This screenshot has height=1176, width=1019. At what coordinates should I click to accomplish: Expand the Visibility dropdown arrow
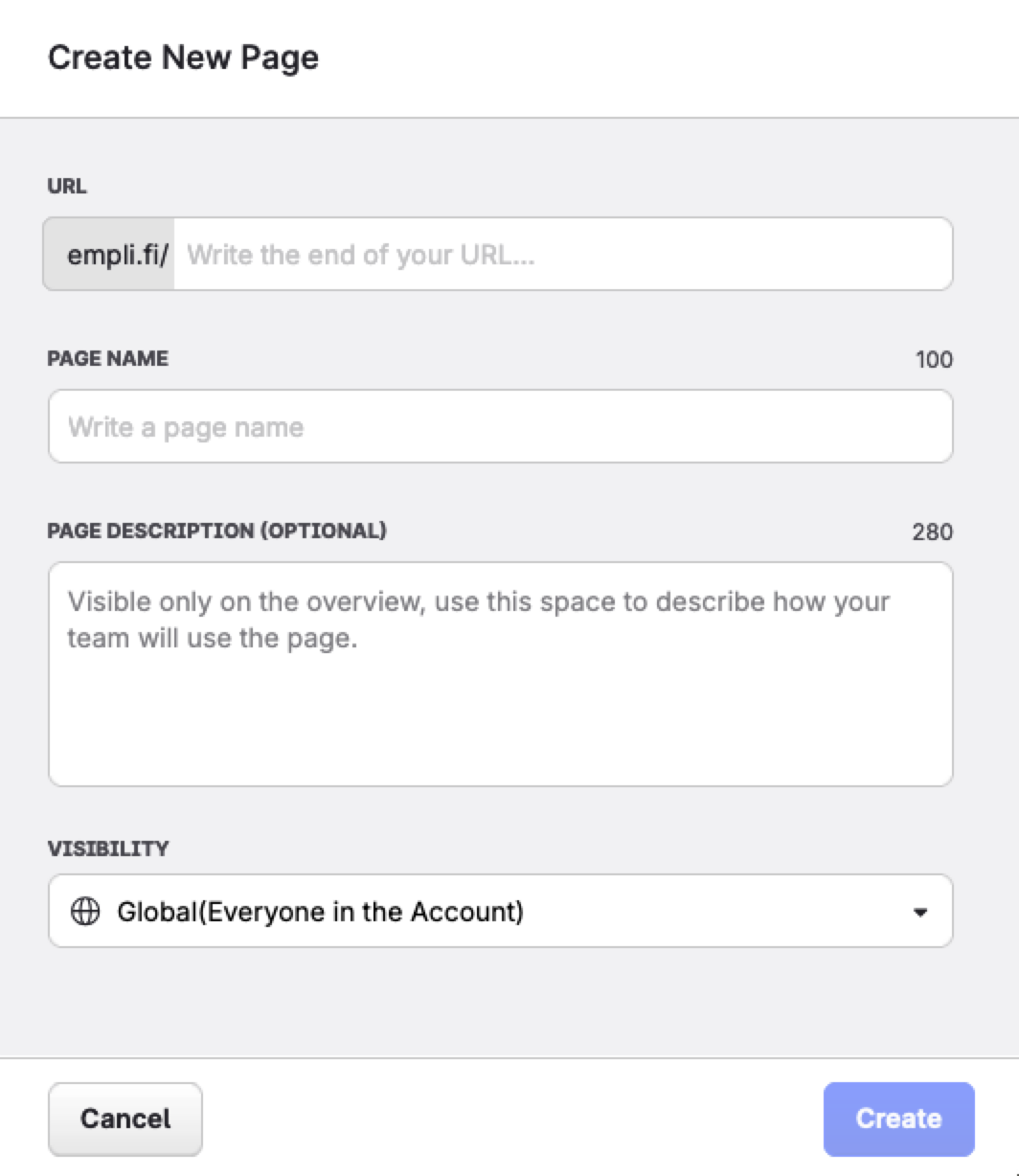[x=919, y=913]
